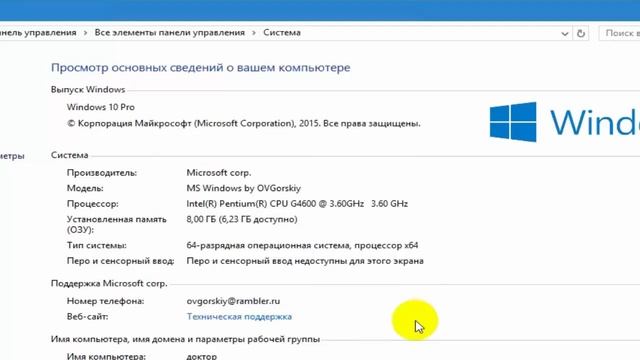Select the email 'ovgorskiy@rambler.ru'
Viewport: 640px width, 360px height.
pyautogui.click(x=233, y=301)
